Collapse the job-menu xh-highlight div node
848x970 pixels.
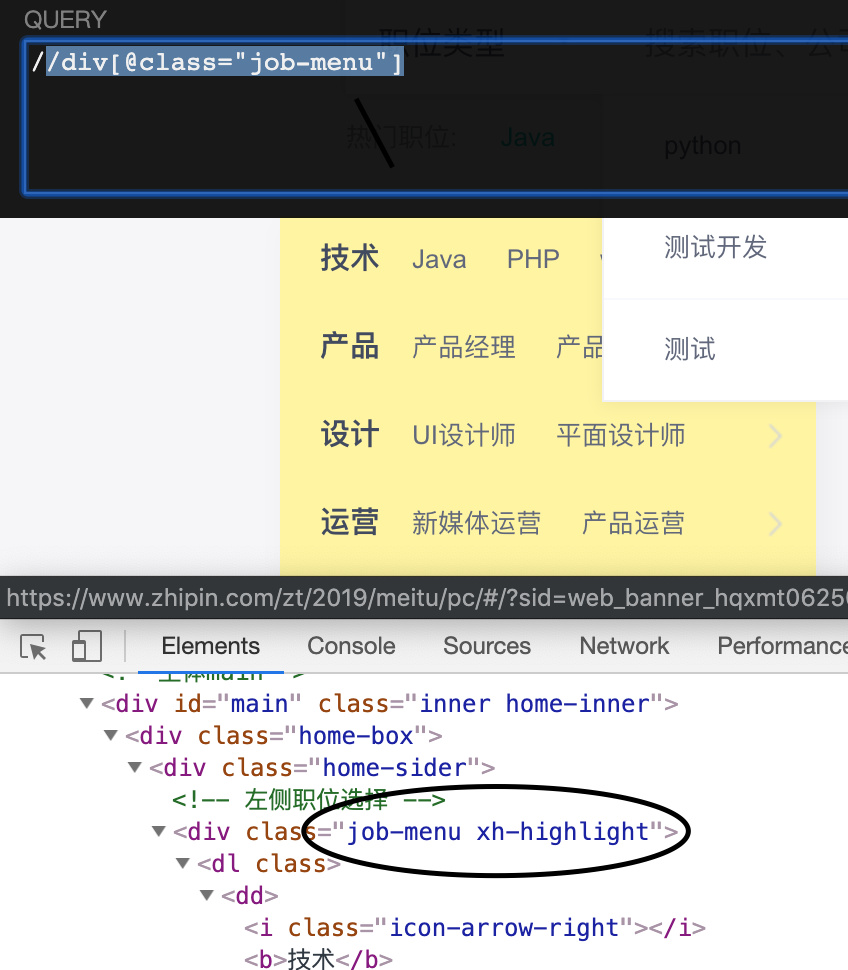pos(159,831)
